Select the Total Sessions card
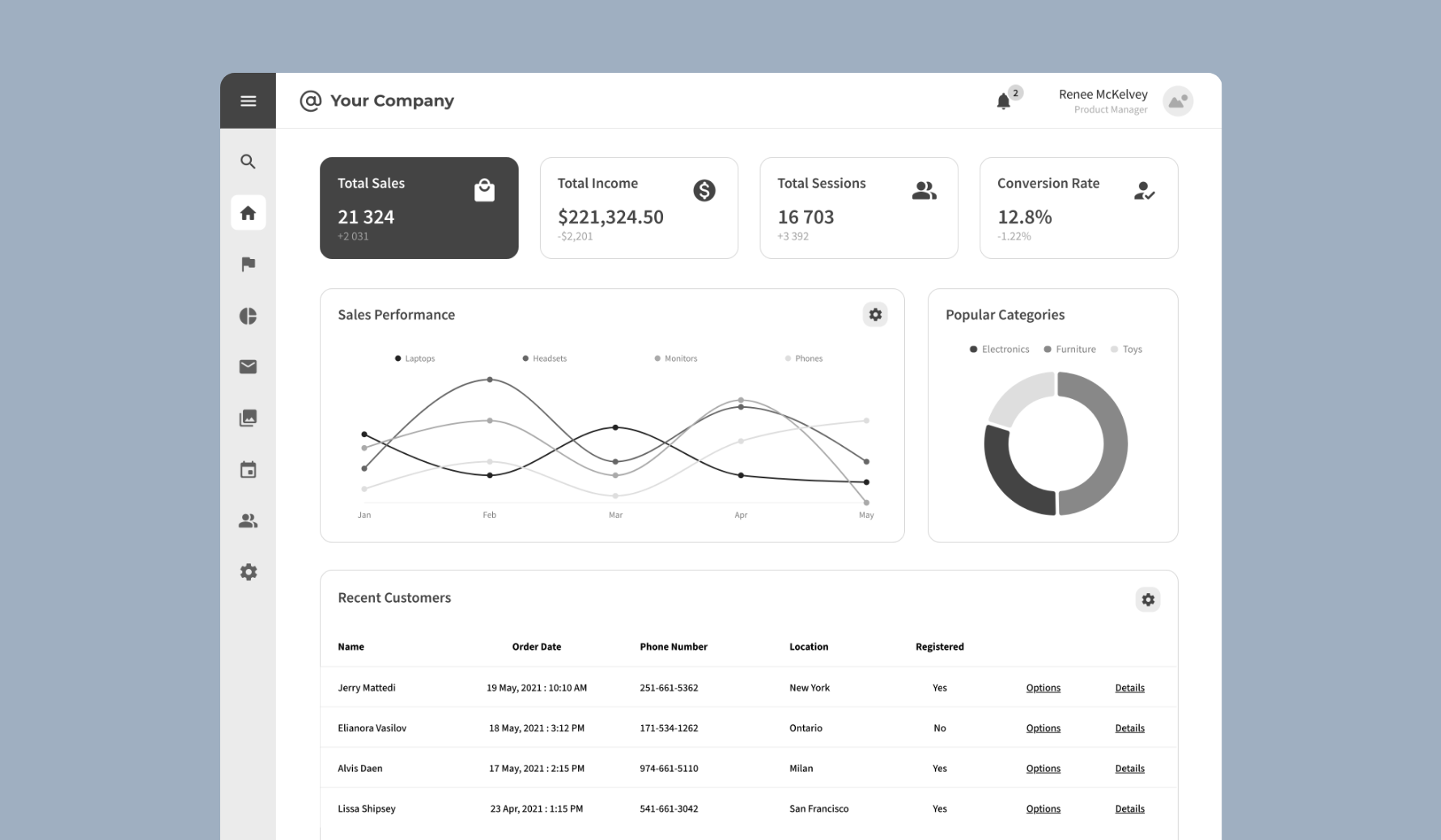This screenshot has width=1441, height=840. click(859, 208)
